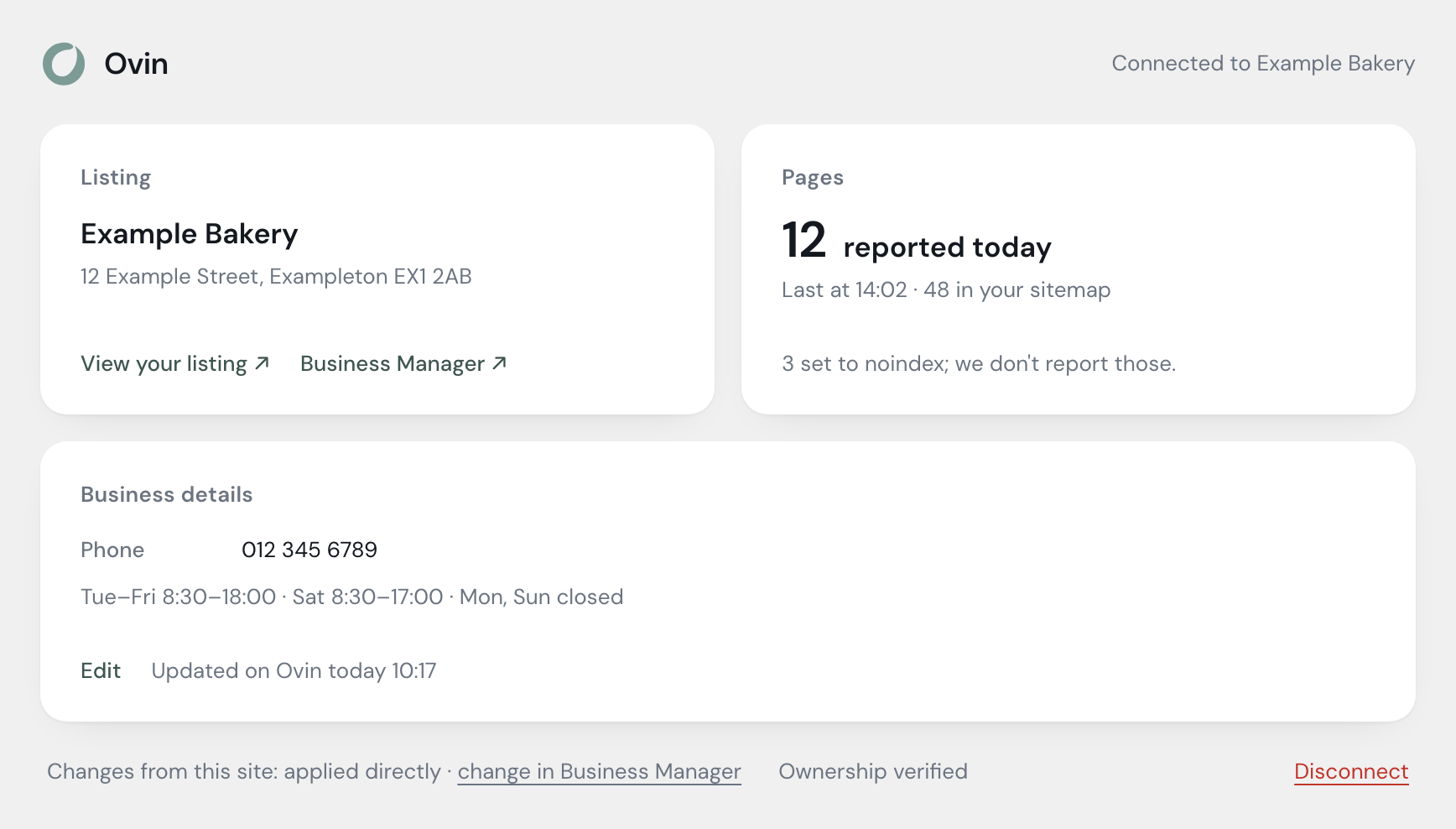
Task: Click Changes from this site: applied directly
Action: [x=244, y=771]
